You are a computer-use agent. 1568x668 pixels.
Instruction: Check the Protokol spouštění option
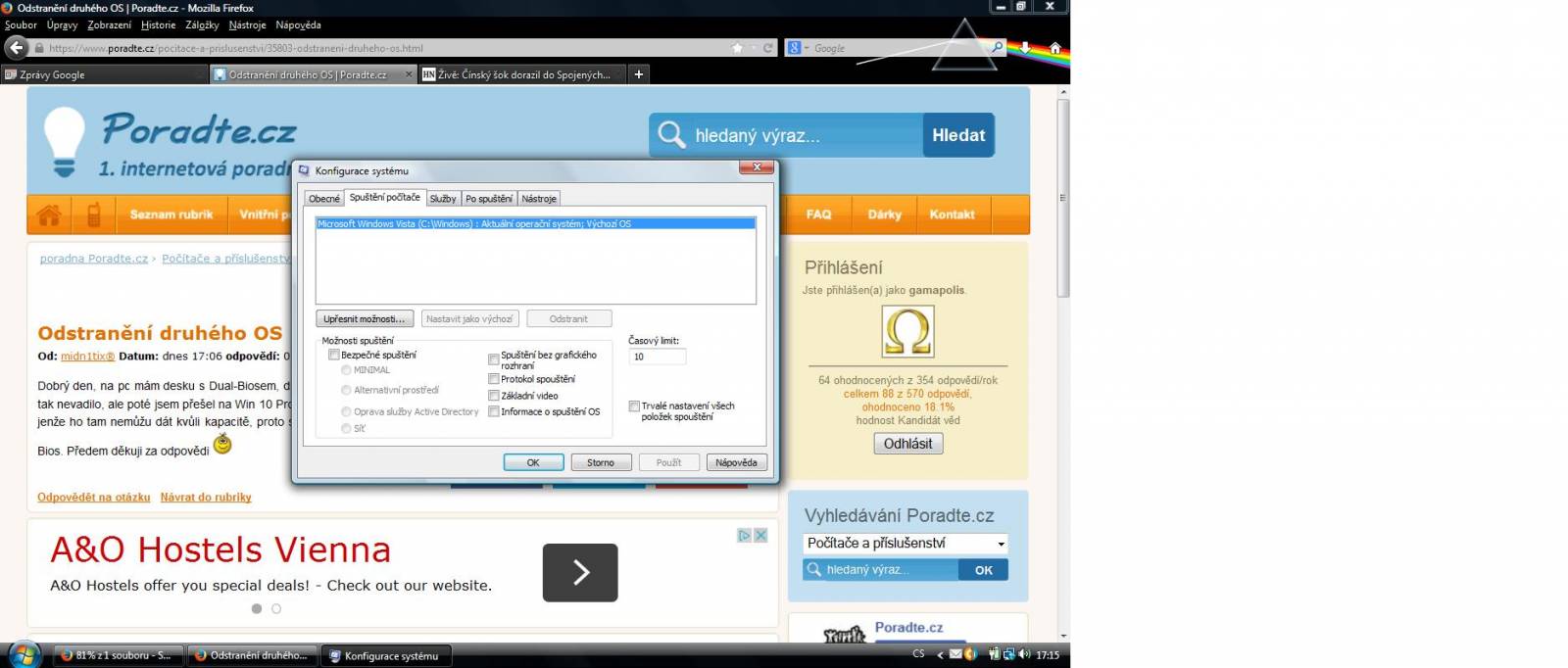click(x=494, y=379)
